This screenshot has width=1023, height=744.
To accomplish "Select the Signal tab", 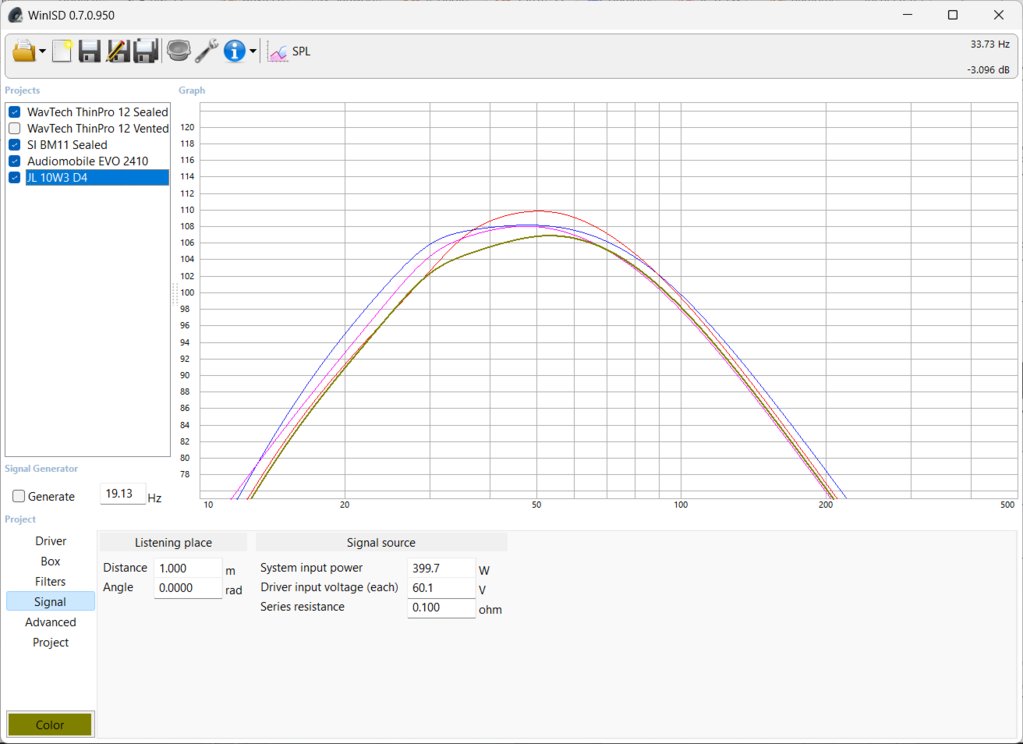I will coord(51,602).
